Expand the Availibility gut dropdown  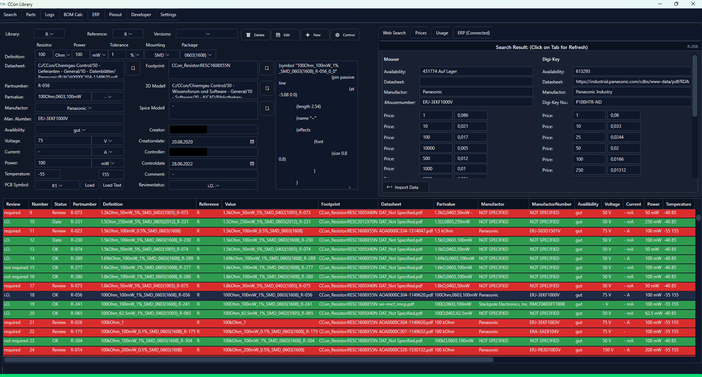point(79,130)
